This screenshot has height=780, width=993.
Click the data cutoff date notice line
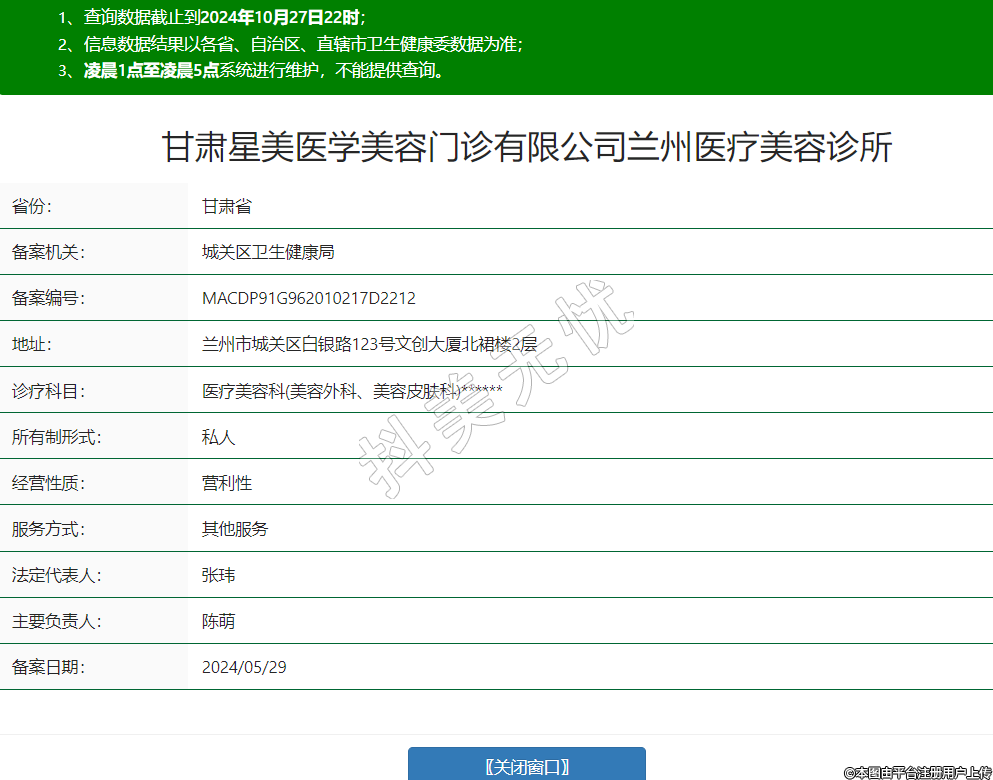tap(212, 17)
